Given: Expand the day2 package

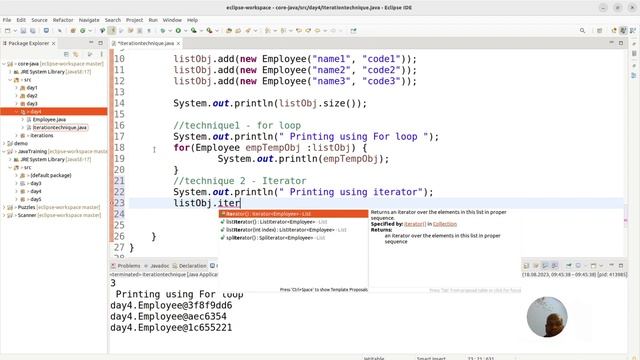Looking at the screenshot, I should click(17, 96).
